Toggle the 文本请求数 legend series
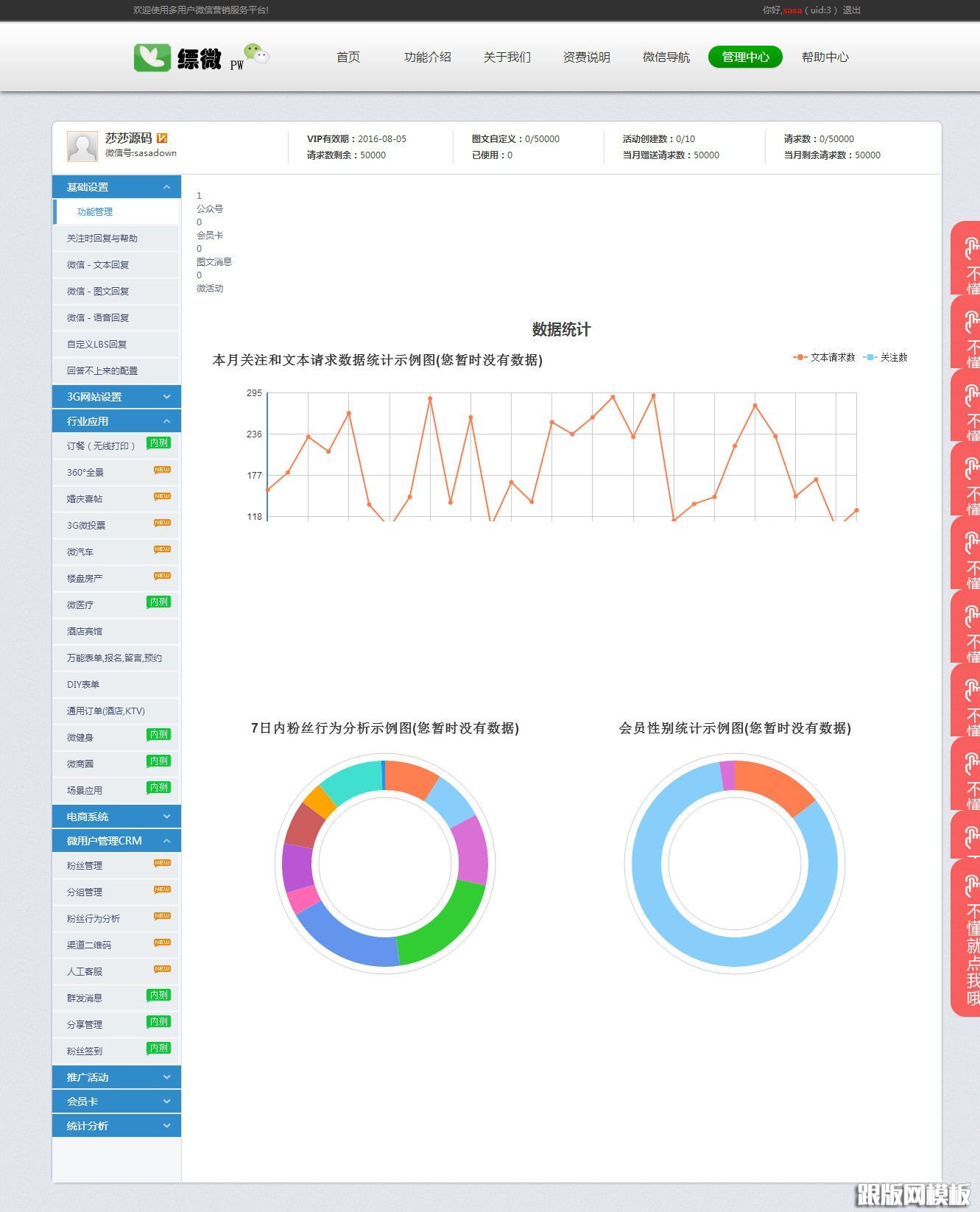The width and height of the screenshot is (980, 1212). (x=825, y=357)
